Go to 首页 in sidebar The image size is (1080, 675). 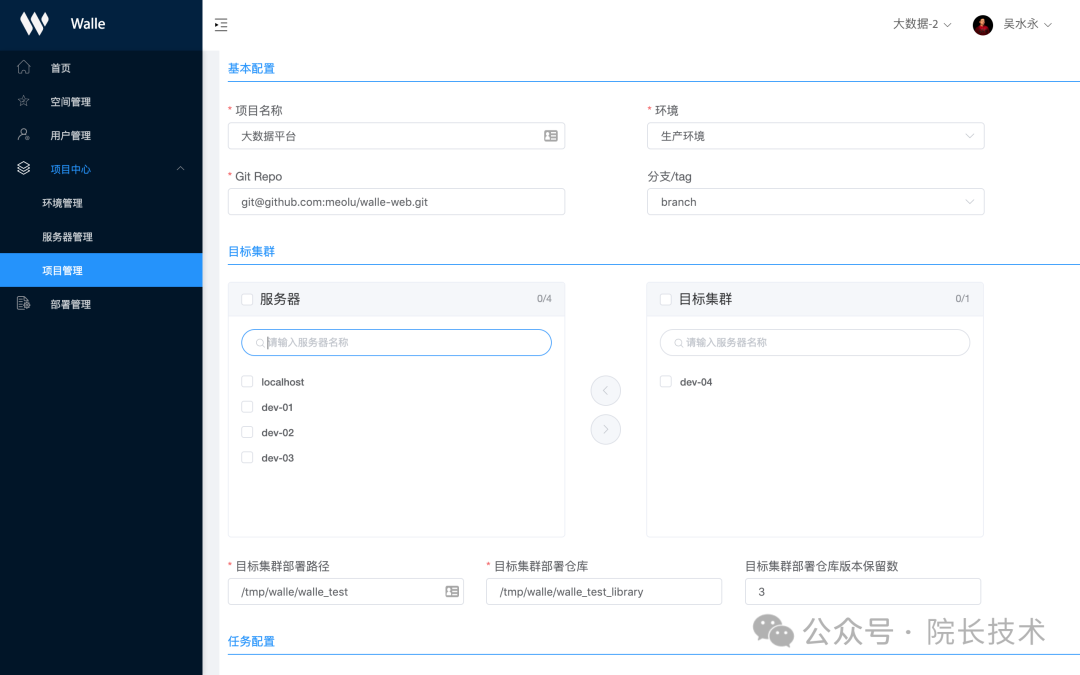pos(101,68)
